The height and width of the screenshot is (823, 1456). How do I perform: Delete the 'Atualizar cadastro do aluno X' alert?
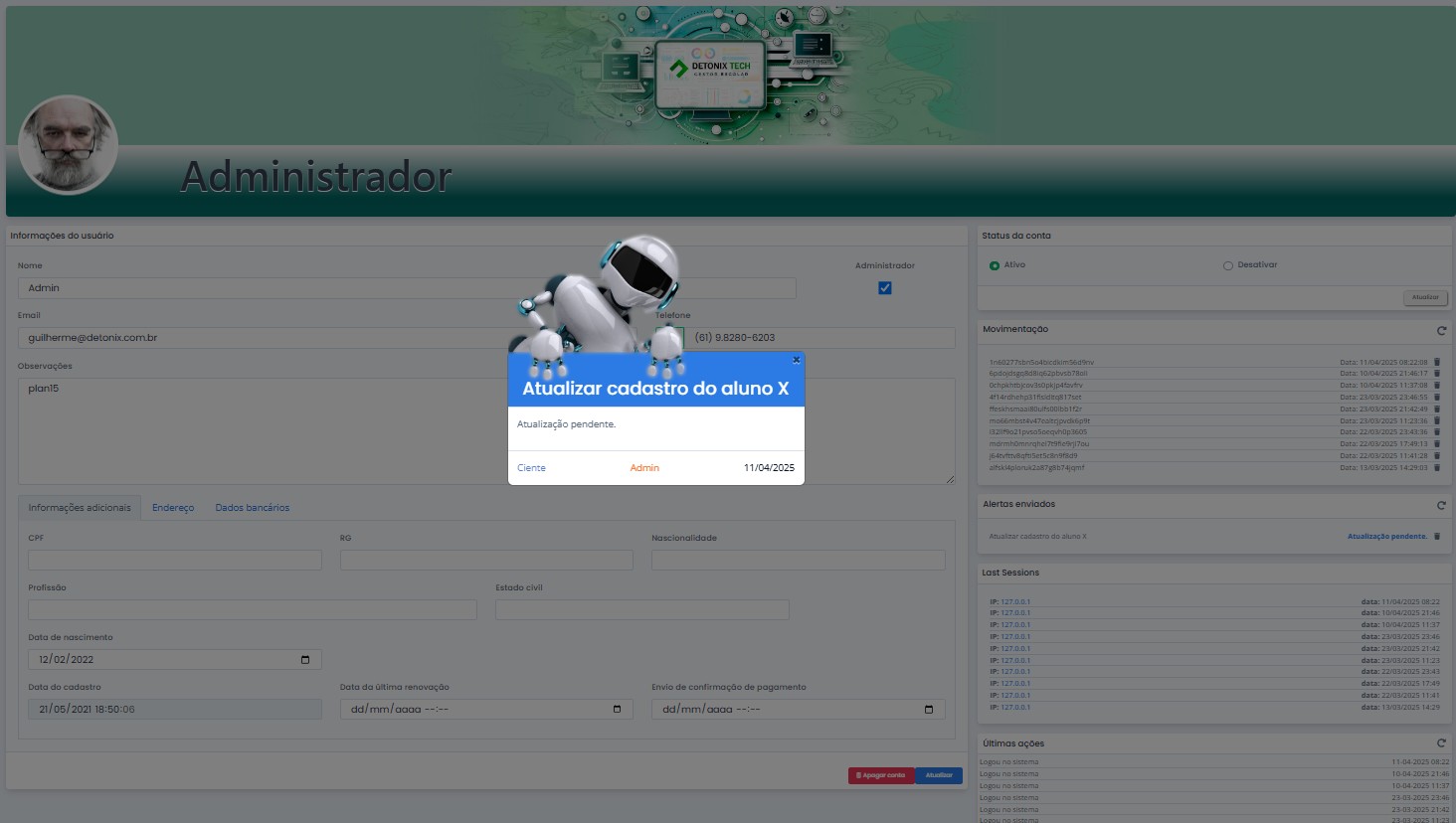[x=1437, y=537]
